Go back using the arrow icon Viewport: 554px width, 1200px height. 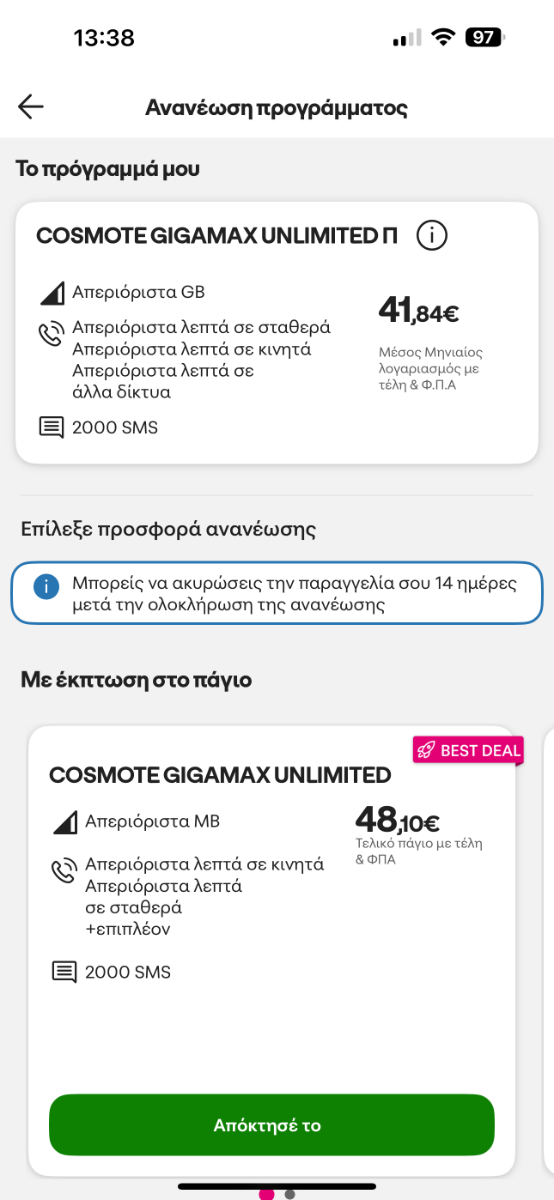[x=31, y=107]
